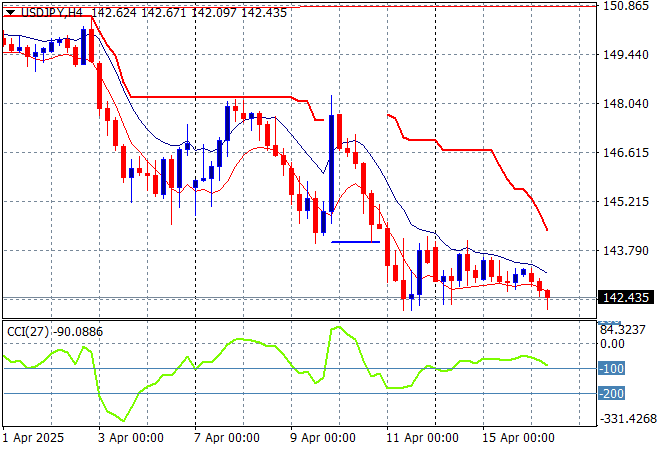The height and width of the screenshot is (450, 660).
Task: Click the 148.040 price axis label
Action: click(x=627, y=104)
